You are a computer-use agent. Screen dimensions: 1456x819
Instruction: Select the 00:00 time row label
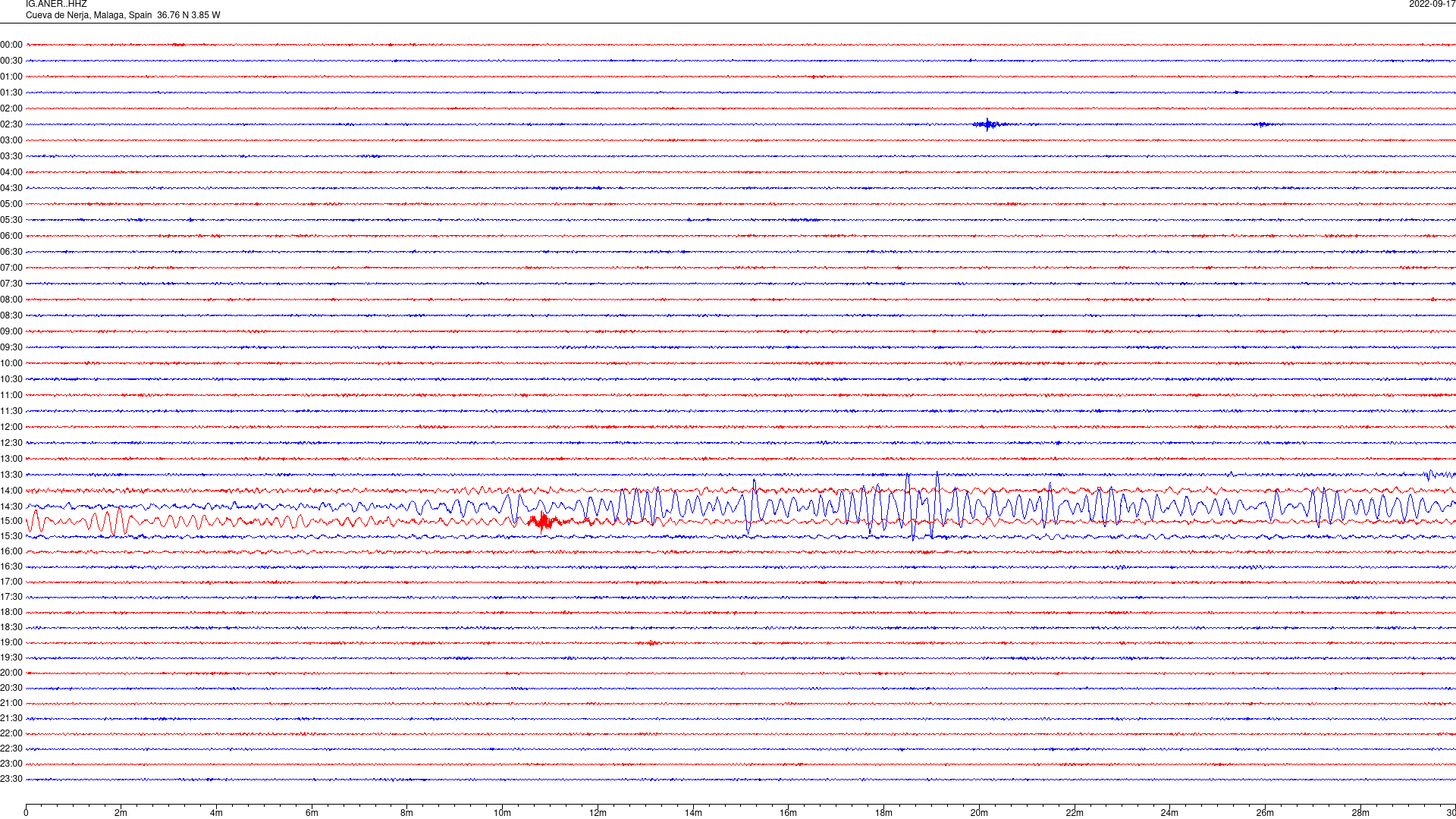11,45
